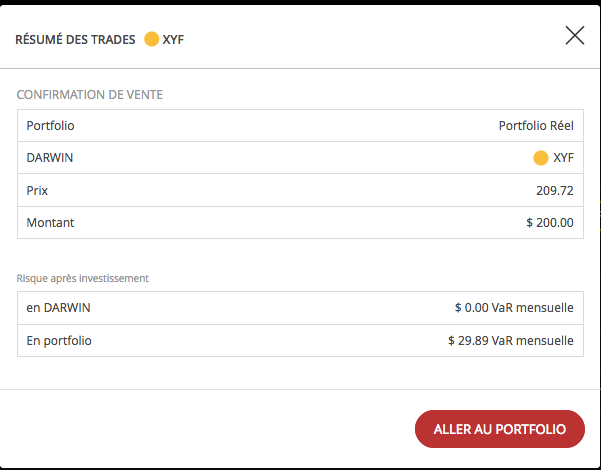The height and width of the screenshot is (470, 601).
Task: Close the trade summary dialog
Action: coord(575,35)
